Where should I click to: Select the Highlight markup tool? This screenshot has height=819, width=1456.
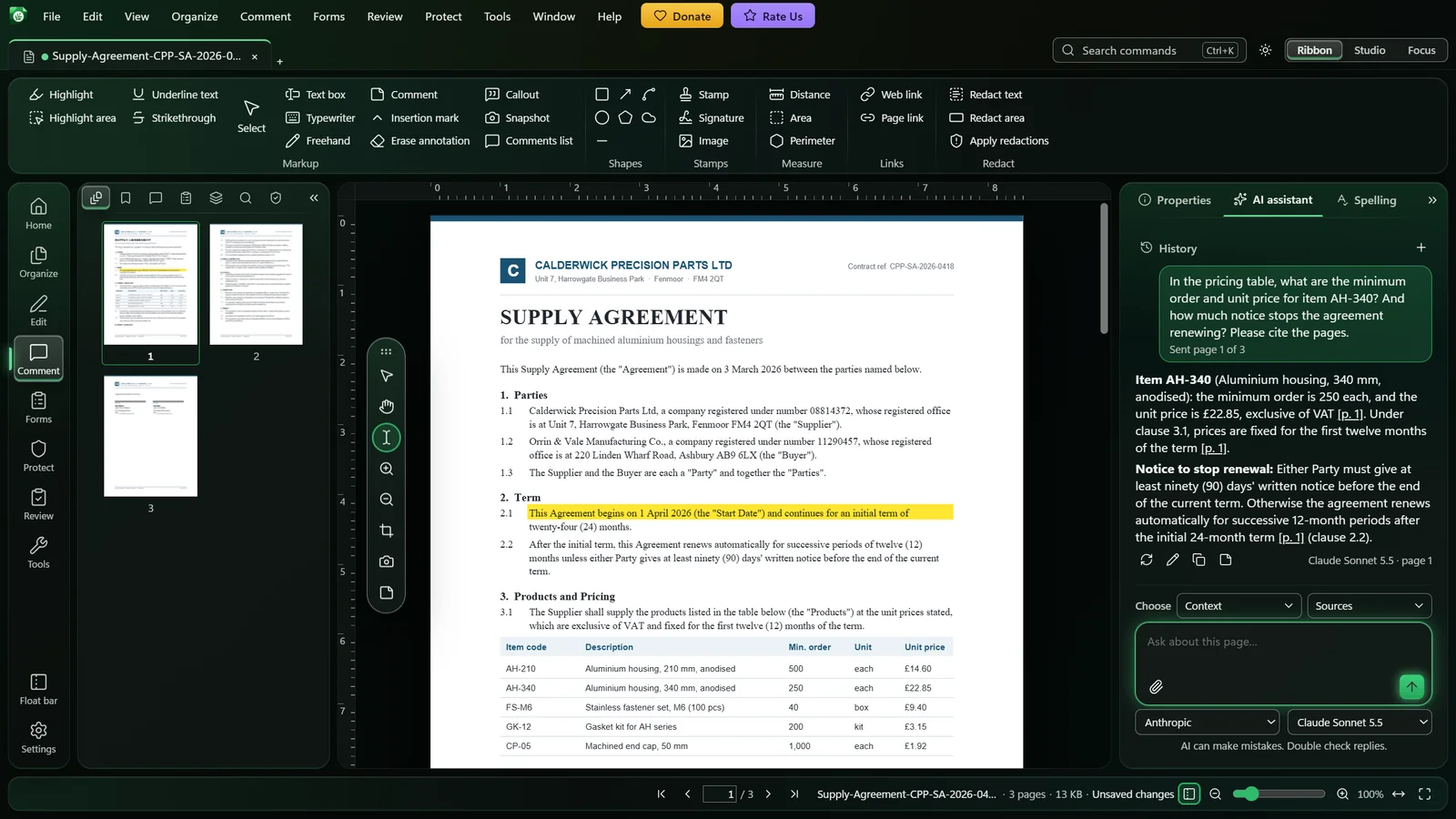coord(61,95)
